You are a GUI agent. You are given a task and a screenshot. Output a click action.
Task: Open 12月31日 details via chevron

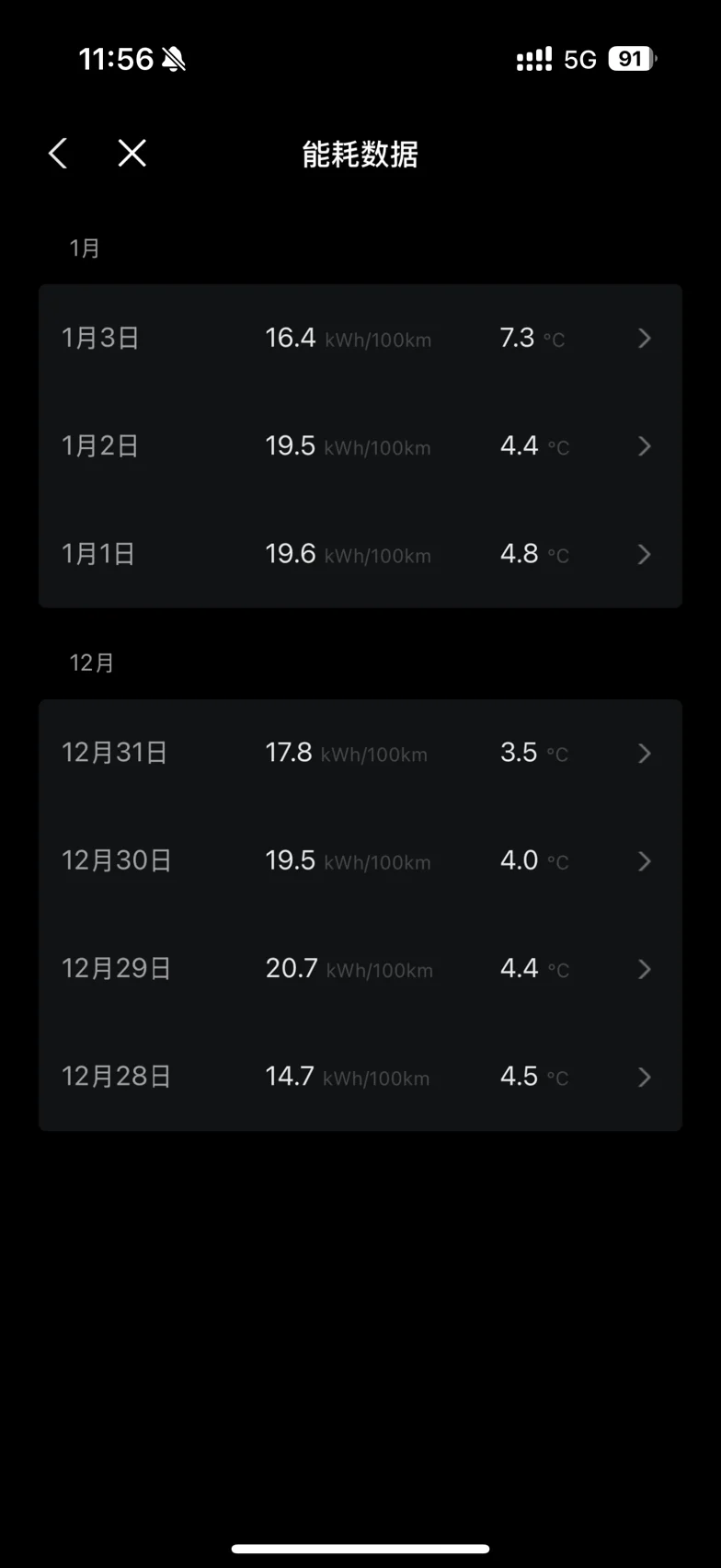point(645,754)
